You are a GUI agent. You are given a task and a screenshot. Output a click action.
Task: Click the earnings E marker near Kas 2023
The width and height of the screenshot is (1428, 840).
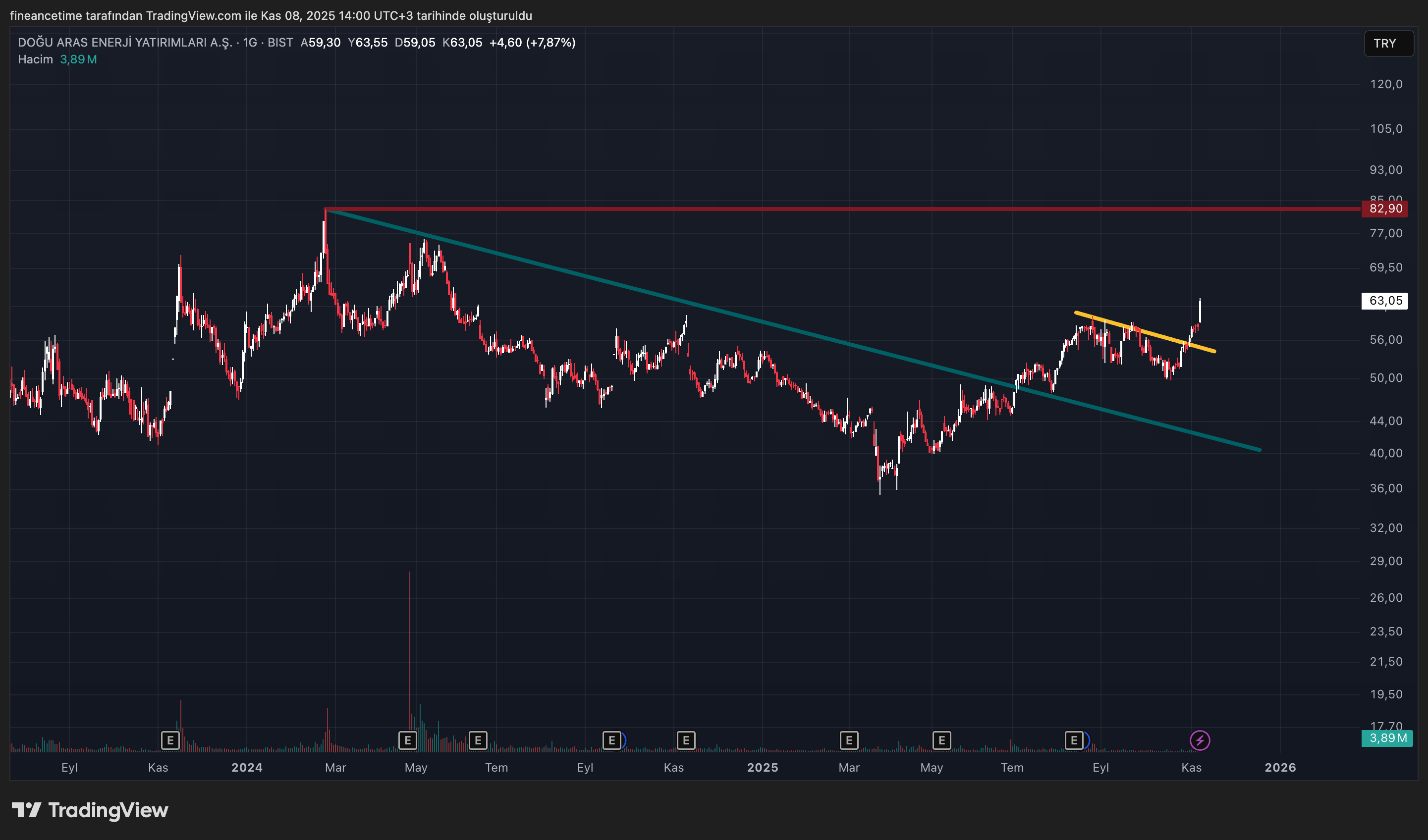point(170,740)
